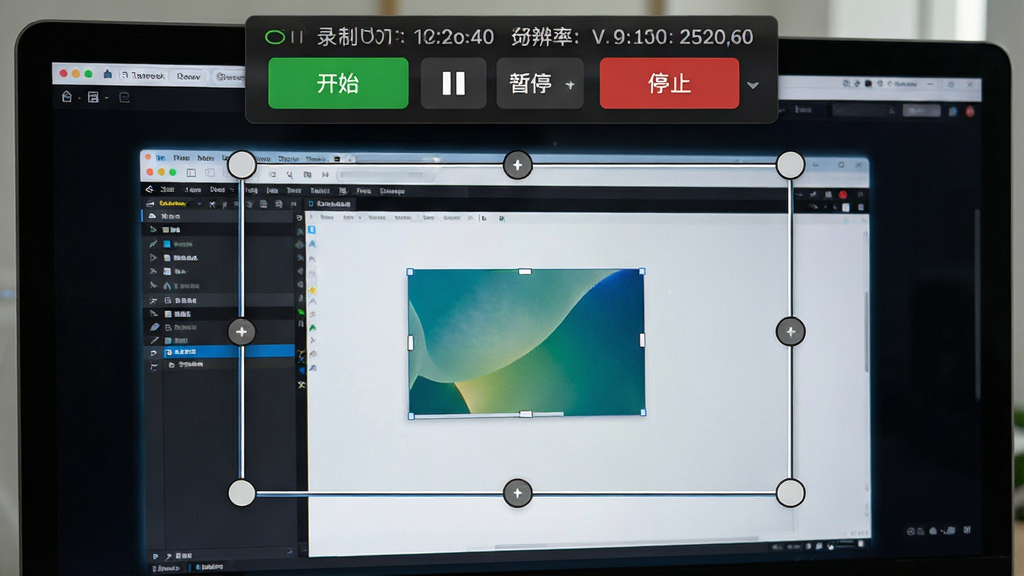
Task: Click the wave image's left-middle resize handle
Action: coord(410,342)
